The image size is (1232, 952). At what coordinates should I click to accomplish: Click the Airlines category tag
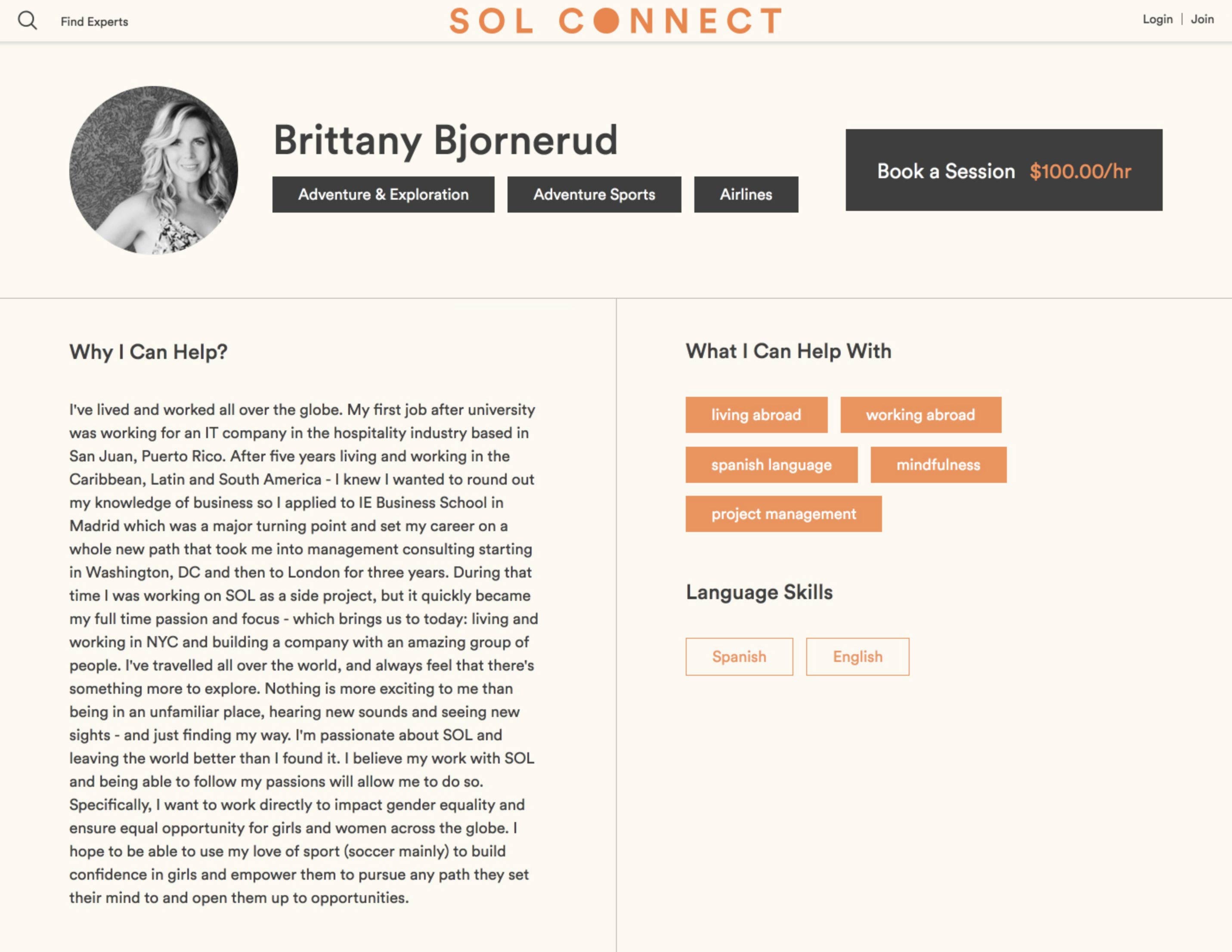pos(746,195)
